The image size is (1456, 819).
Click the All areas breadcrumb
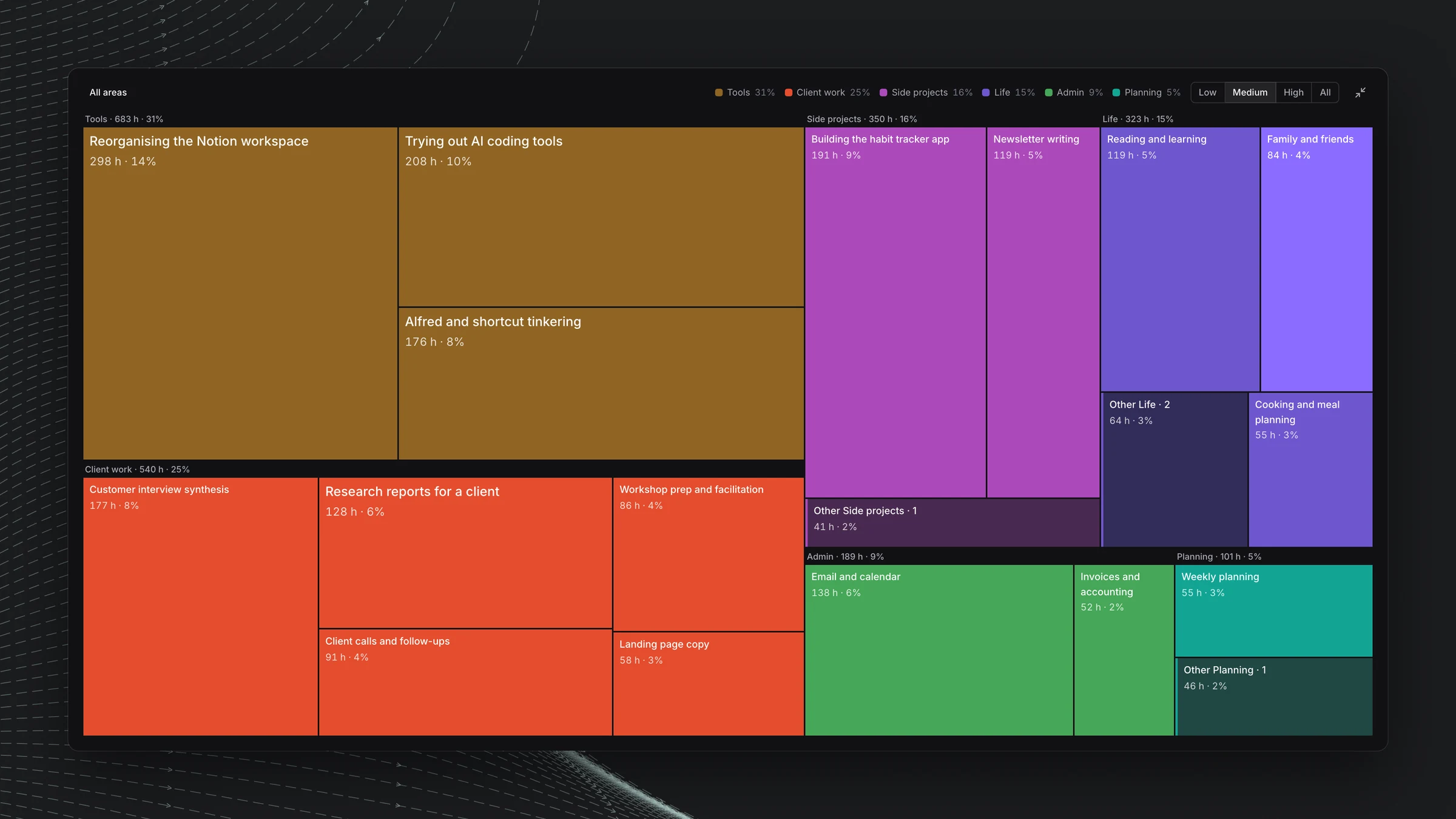pyautogui.click(x=108, y=92)
